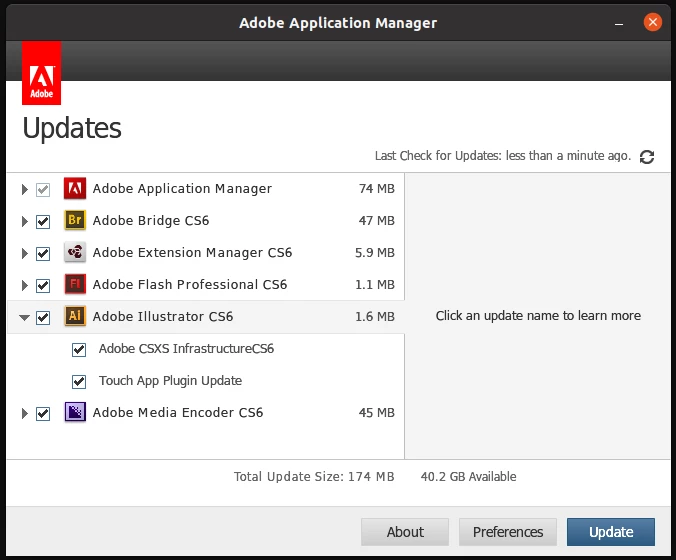Viewport: 676px width, 560px height.
Task: Uncheck the Adobe Extension Manager CS6 update
Action: coord(43,253)
